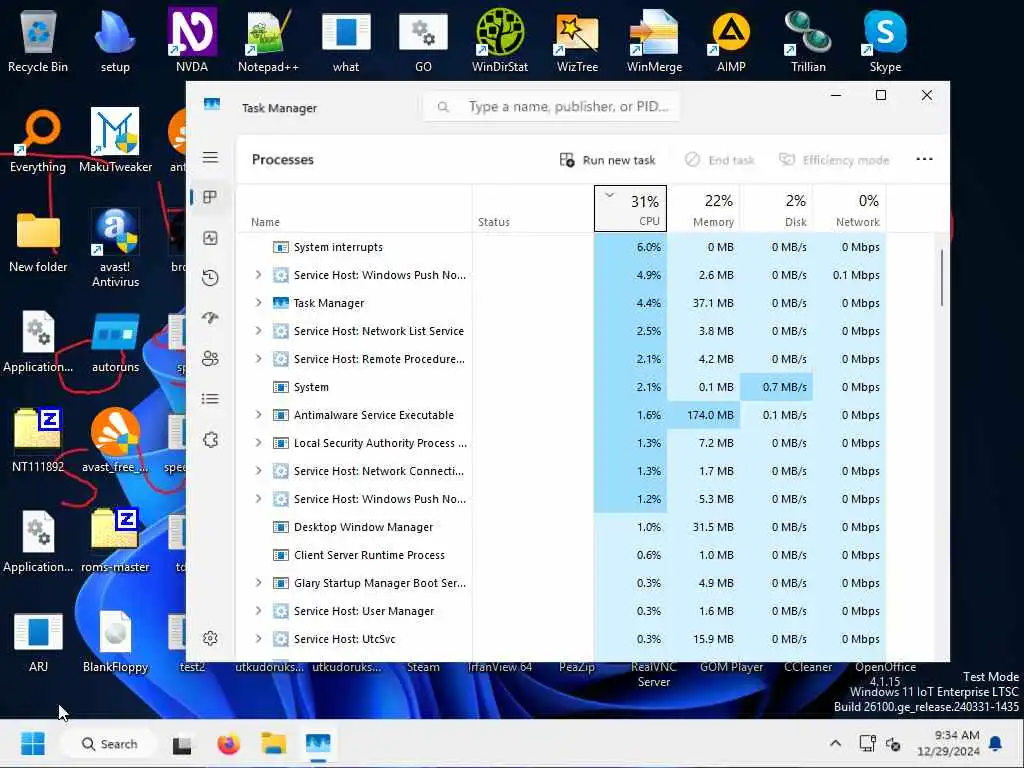Show hidden system tray icons chevron
The height and width of the screenshot is (768, 1024).
tap(835, 743)
